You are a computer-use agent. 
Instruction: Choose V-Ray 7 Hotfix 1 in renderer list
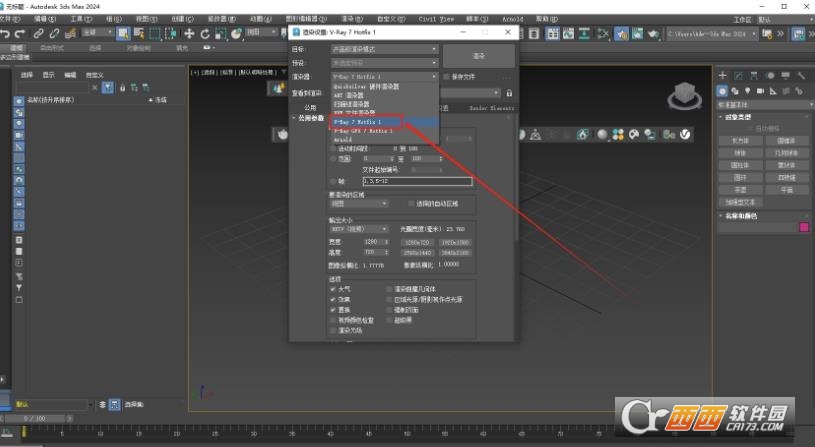[384, 122]
